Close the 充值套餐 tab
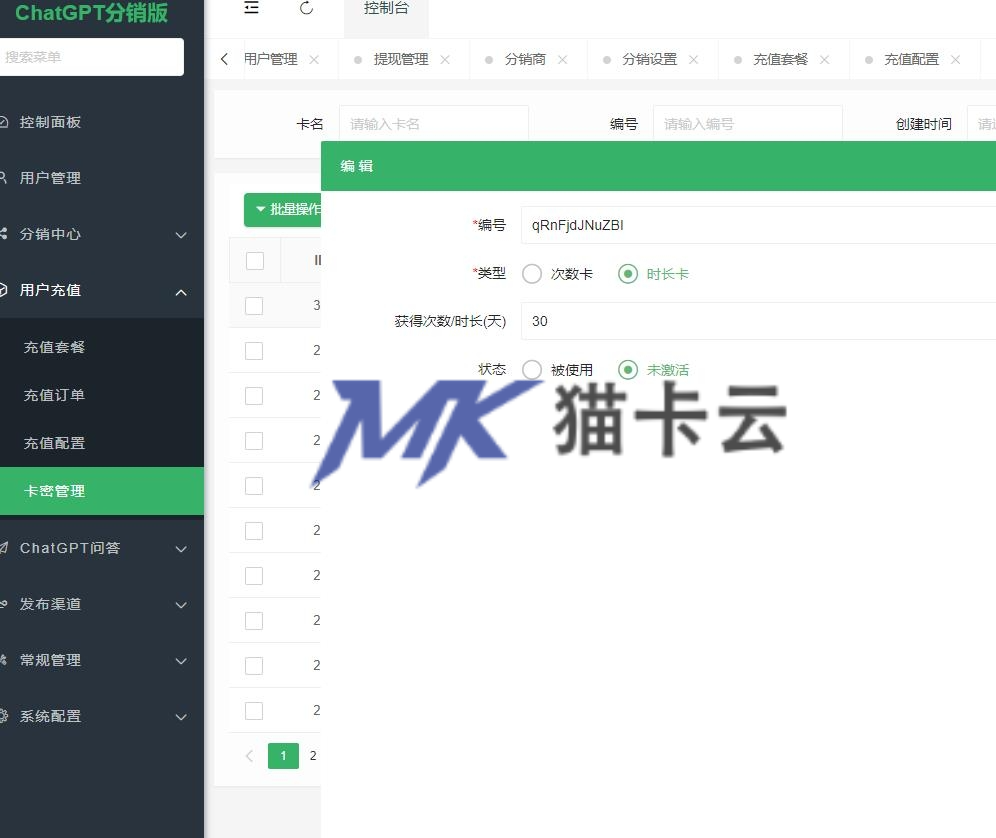996x838 pixels. 824,60
